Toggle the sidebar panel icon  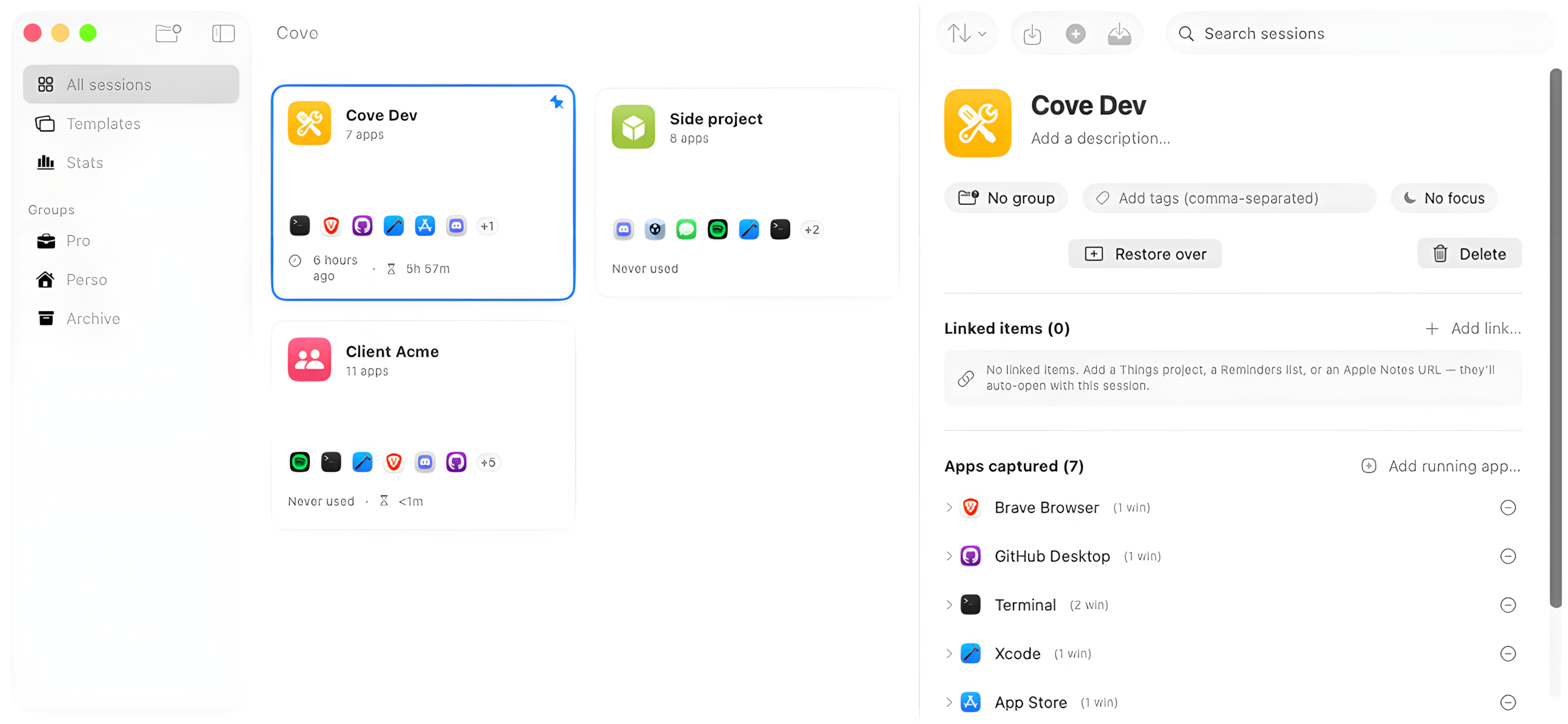[224, 33]
